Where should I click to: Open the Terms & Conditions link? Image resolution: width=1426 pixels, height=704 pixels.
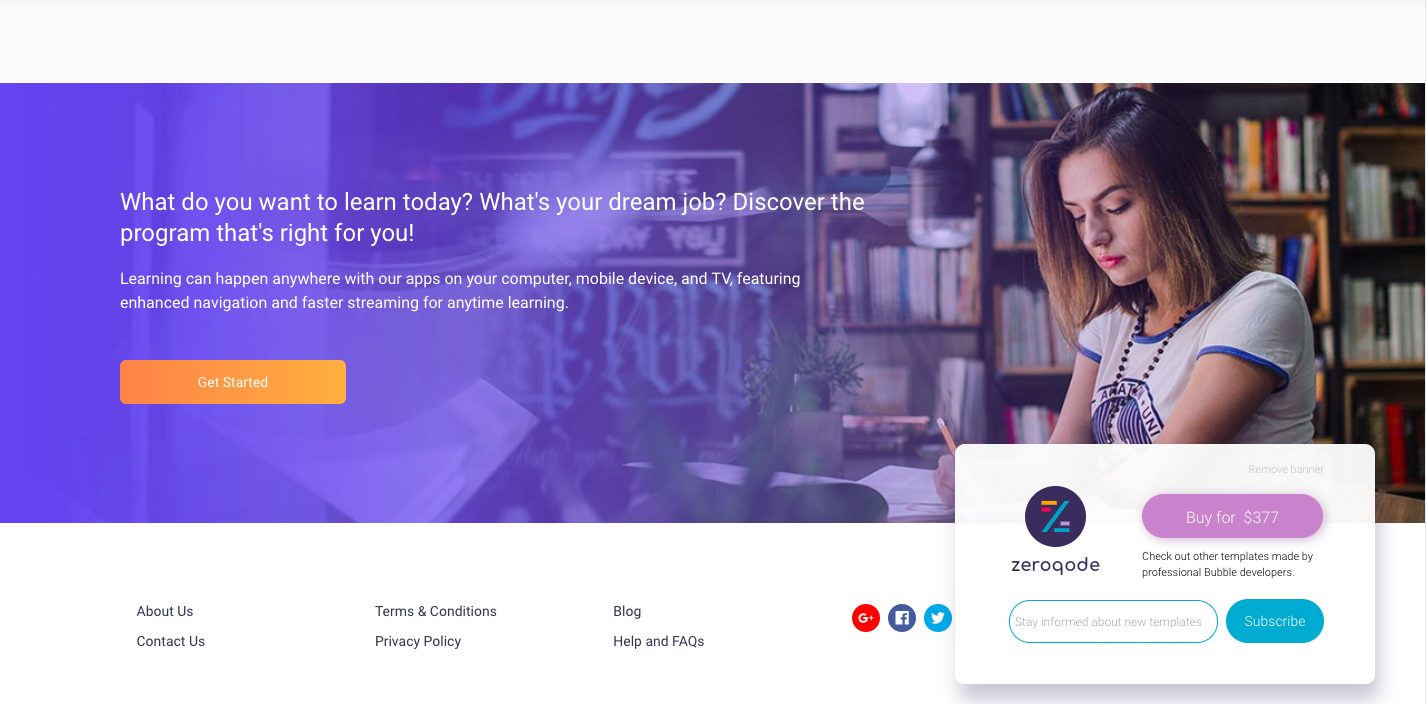[x=436, y=611]
